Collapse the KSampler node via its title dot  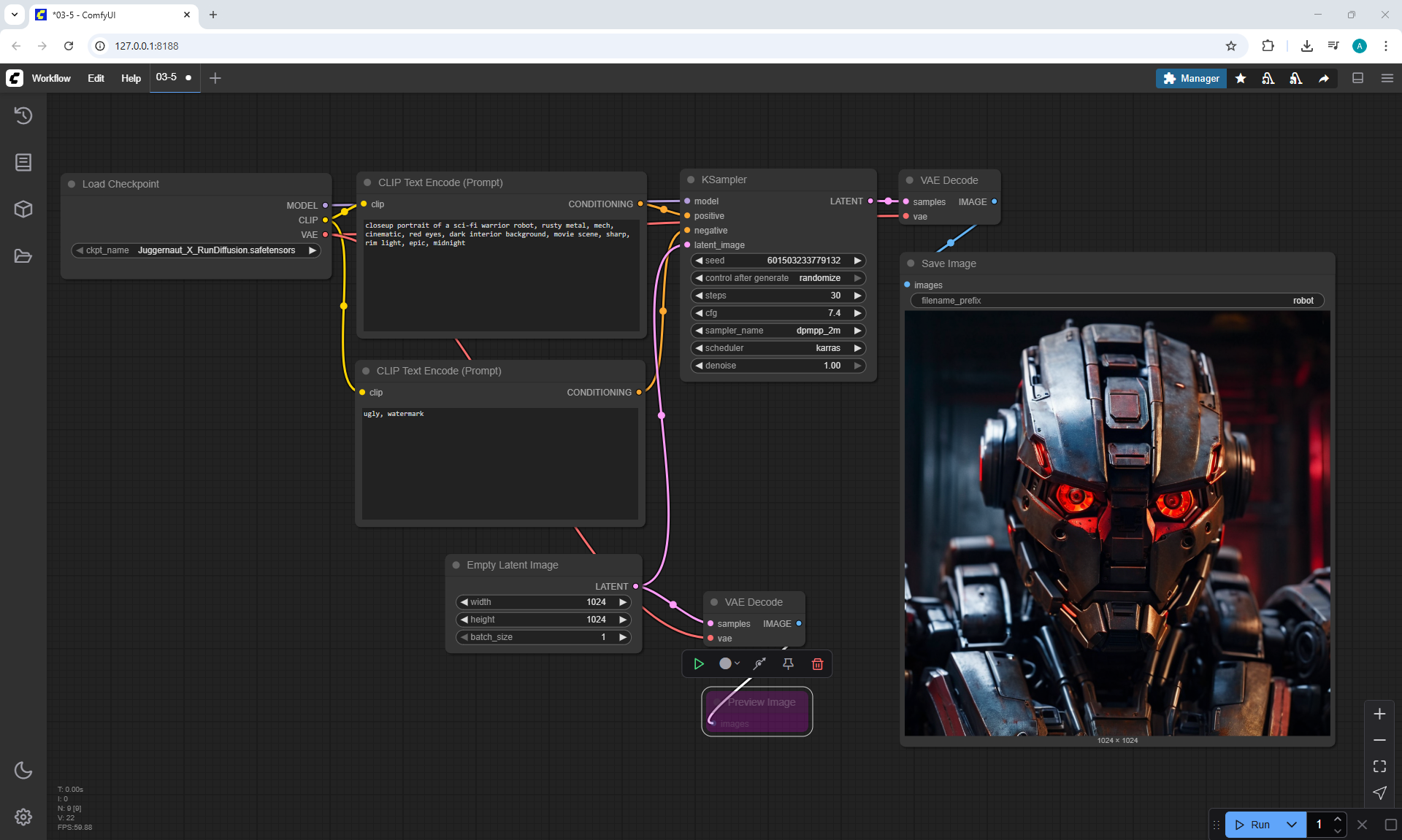(691, 180)
